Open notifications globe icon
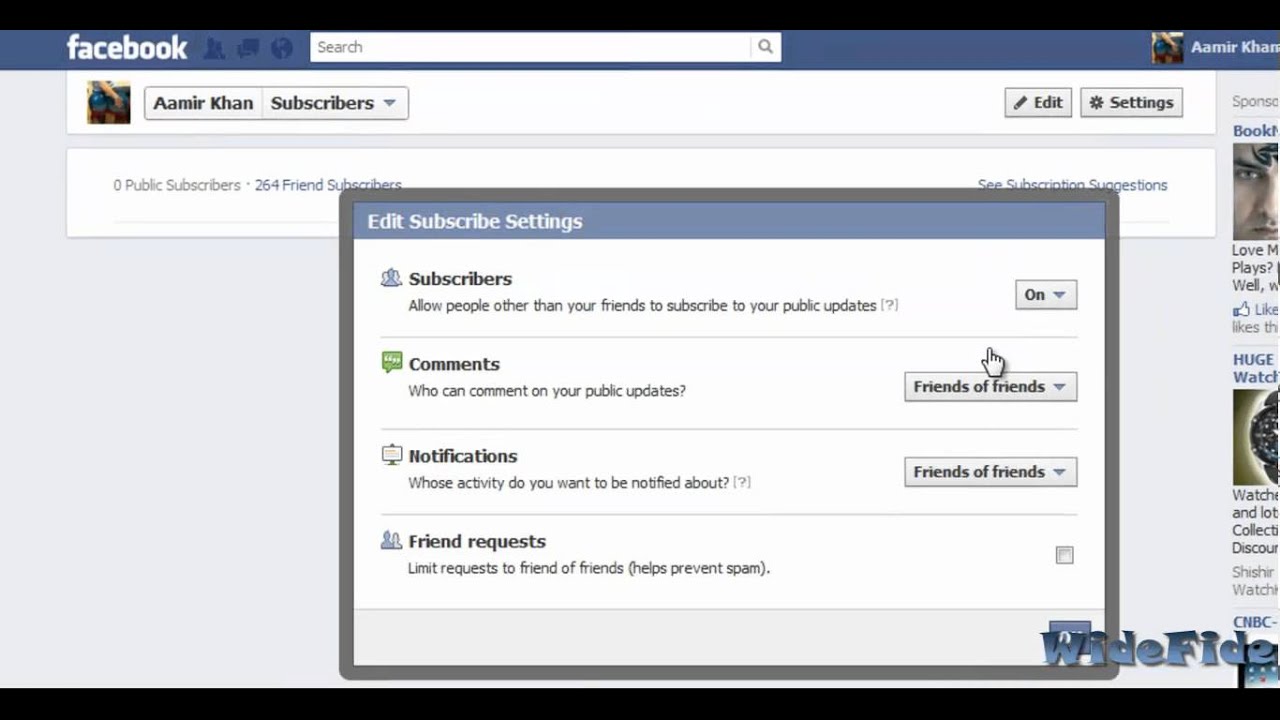This screenshot has height=720, width=1280. tap(282, 47)
